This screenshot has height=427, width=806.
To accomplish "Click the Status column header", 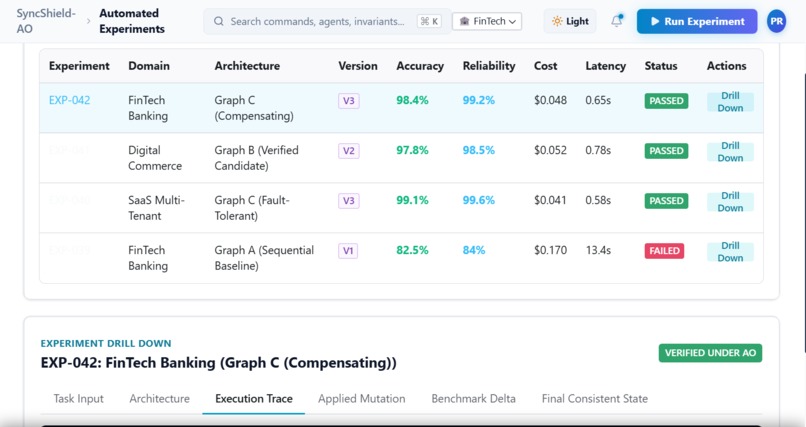I will tap(661, 66).
